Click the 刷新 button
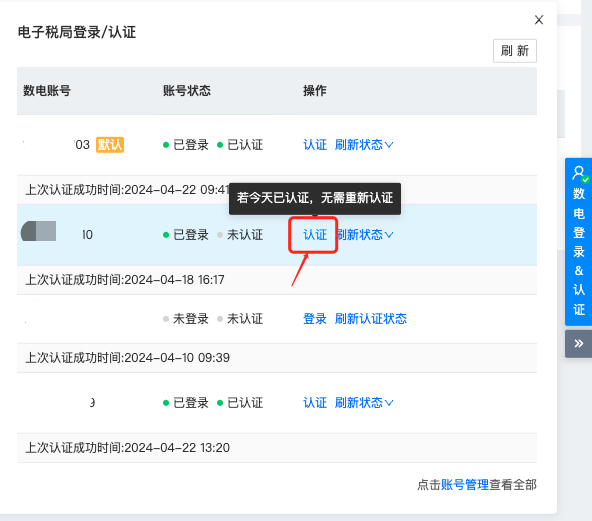This screenshot has height=521, width=592. (515, 51)
